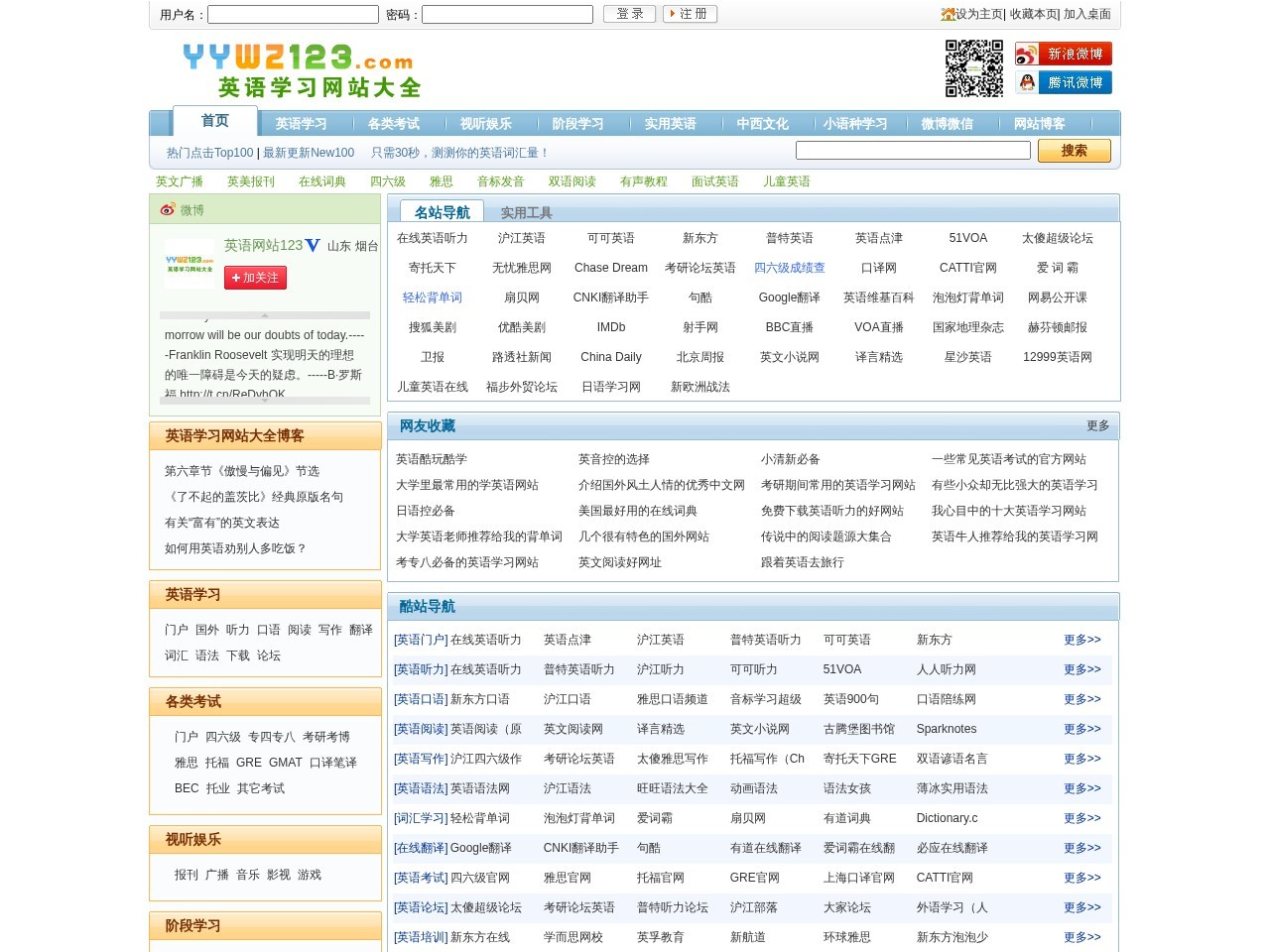Screen dimensions: 1270x952
Task: Show more in [英语口语] row
Action: [1082, 699]
